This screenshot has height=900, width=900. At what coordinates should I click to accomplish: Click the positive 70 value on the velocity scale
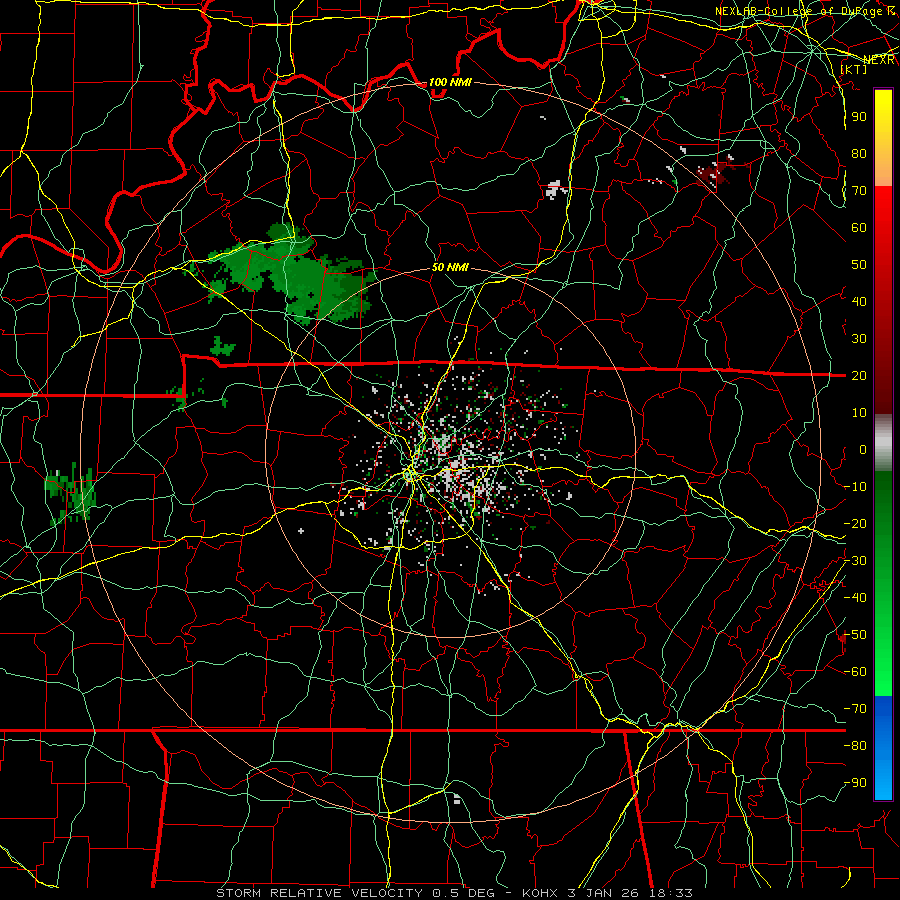pyautogui.click(x=859, y=191)
